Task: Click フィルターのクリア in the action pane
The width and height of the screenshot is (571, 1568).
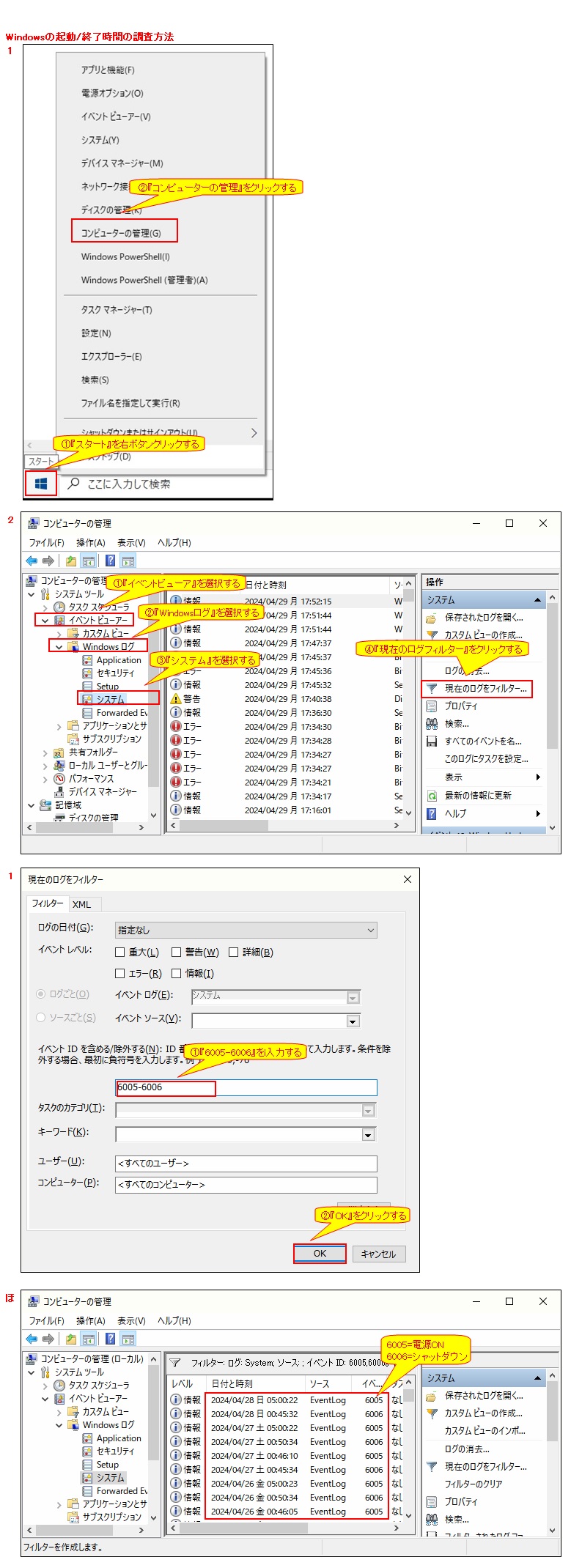Action: click(x=474, y=1484)
